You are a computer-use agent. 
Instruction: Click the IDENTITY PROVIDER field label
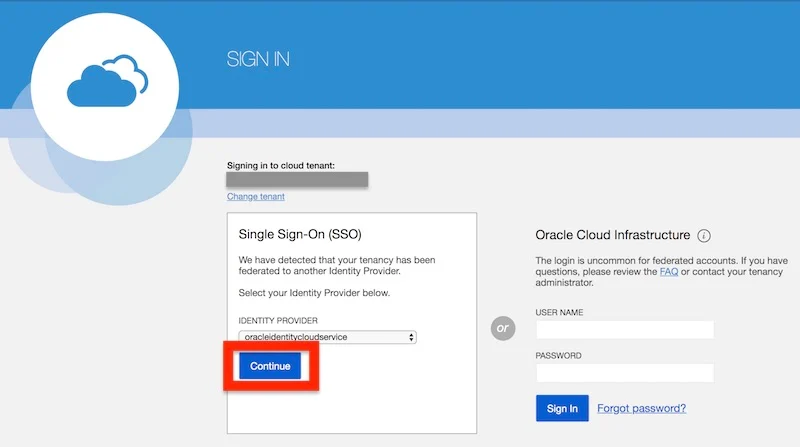click(279, 319)
